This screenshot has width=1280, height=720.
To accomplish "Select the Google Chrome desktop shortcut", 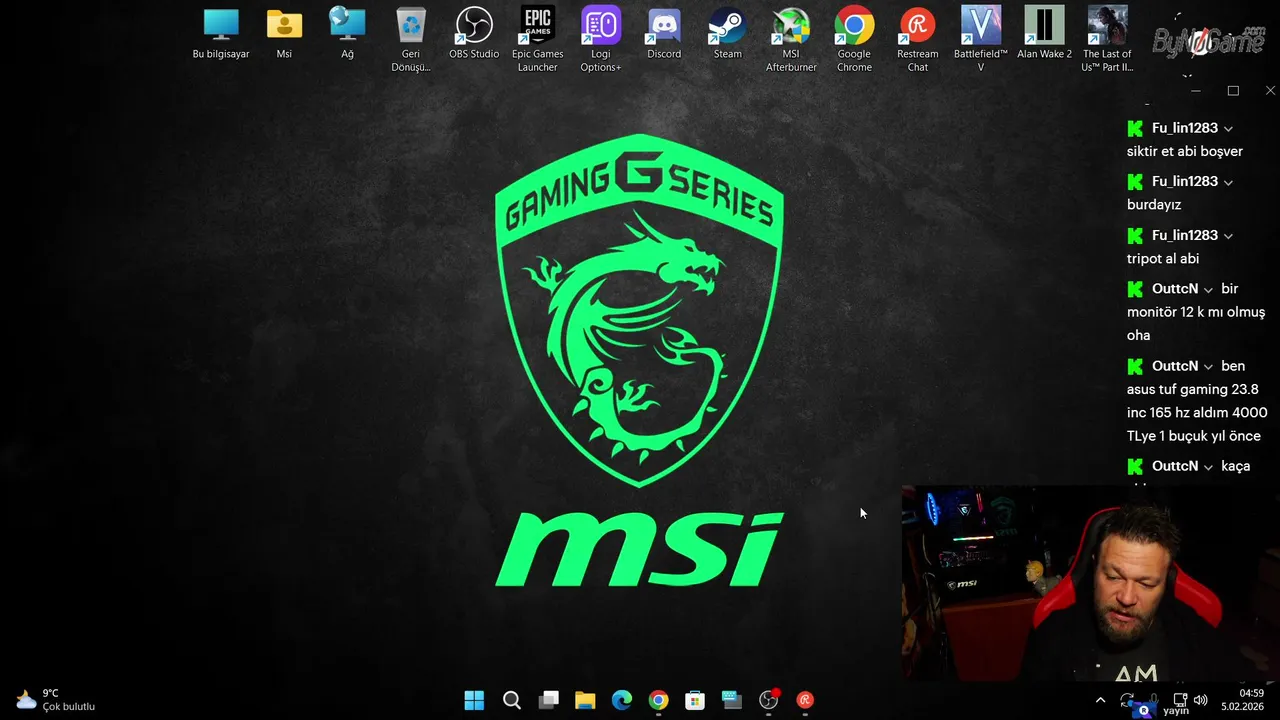I will pyautogui.click(x=854, y=40).
